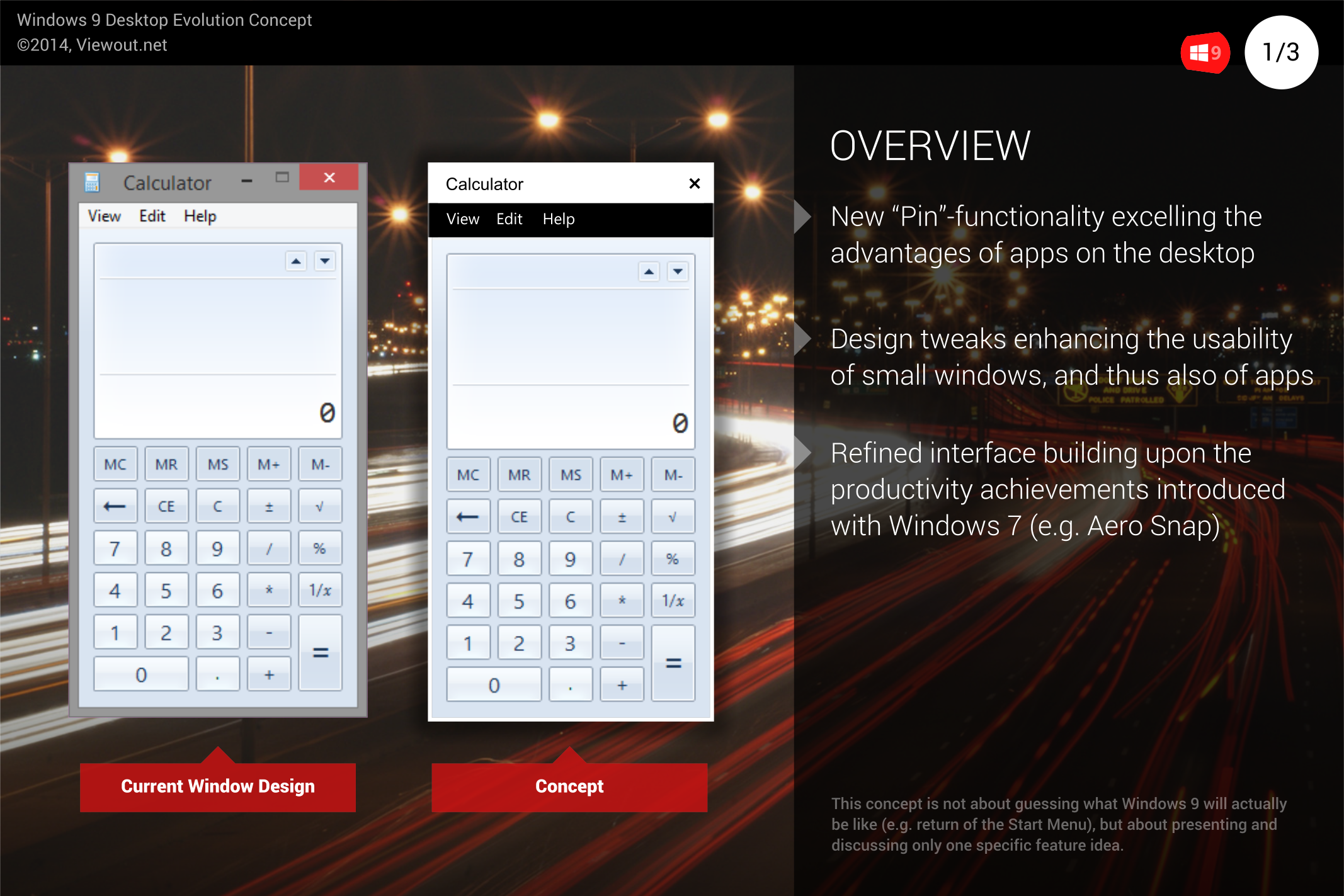Click the display area of current-design Calculator
The width and height of the screenshot is (1344, 896).
pyautogui.click(x=218, y=341)
